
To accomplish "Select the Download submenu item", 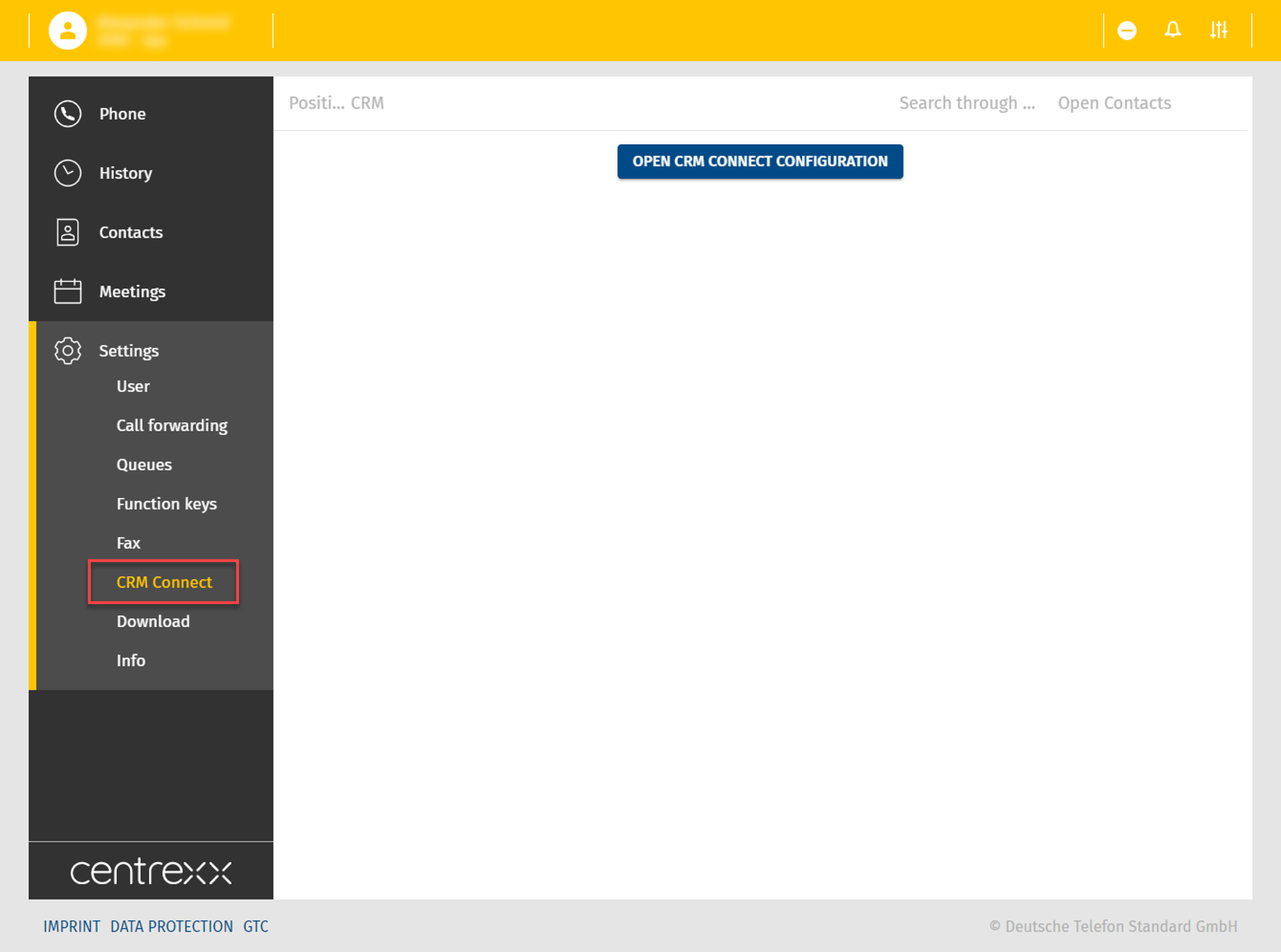I will tap(153, 622).
